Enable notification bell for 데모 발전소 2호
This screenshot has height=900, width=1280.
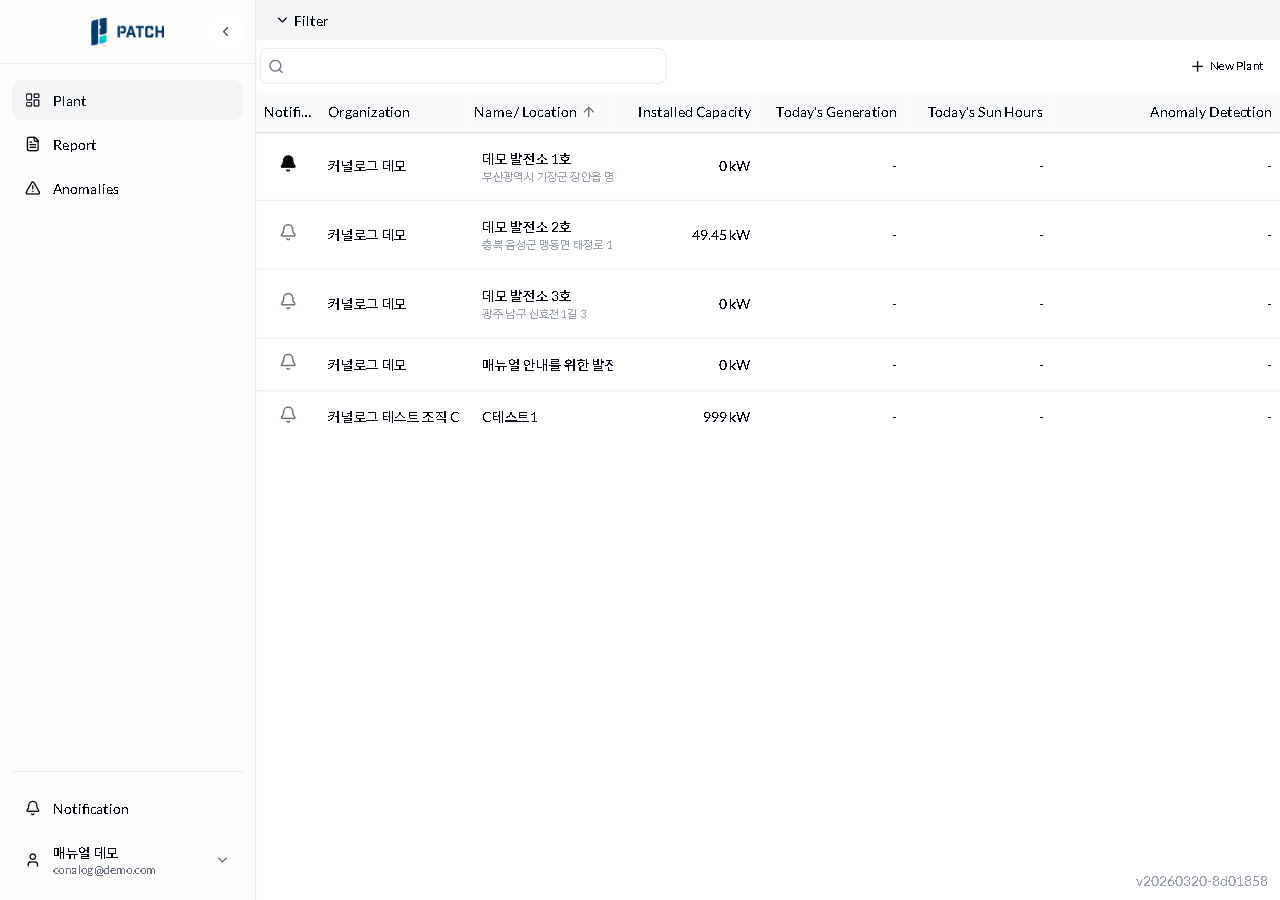[288, 233]
